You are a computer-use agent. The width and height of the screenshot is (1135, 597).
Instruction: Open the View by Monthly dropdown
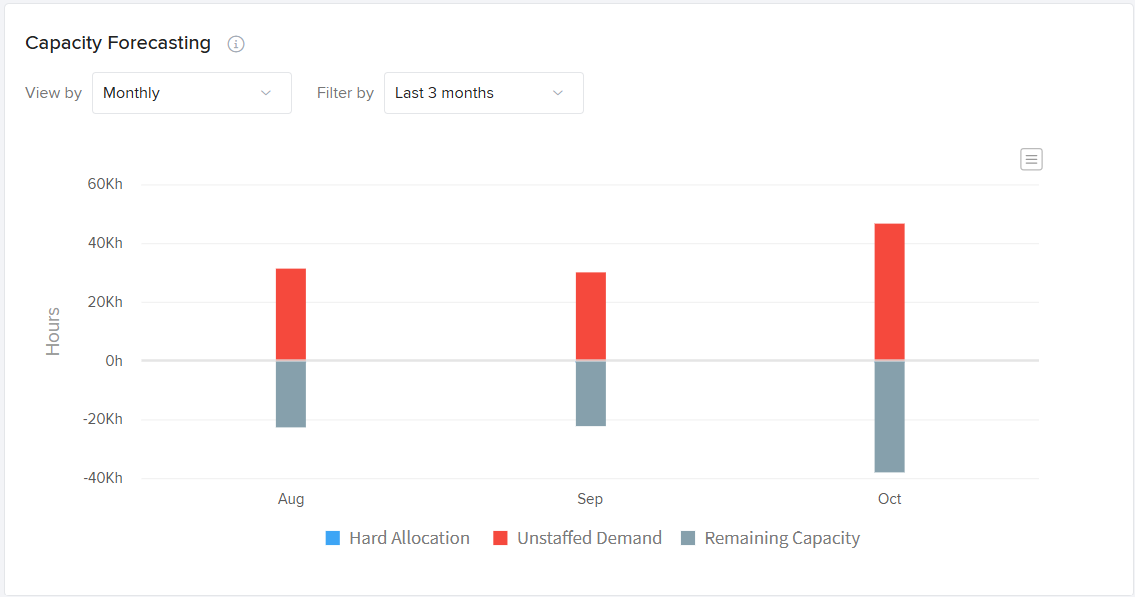(x=191, y=93)
